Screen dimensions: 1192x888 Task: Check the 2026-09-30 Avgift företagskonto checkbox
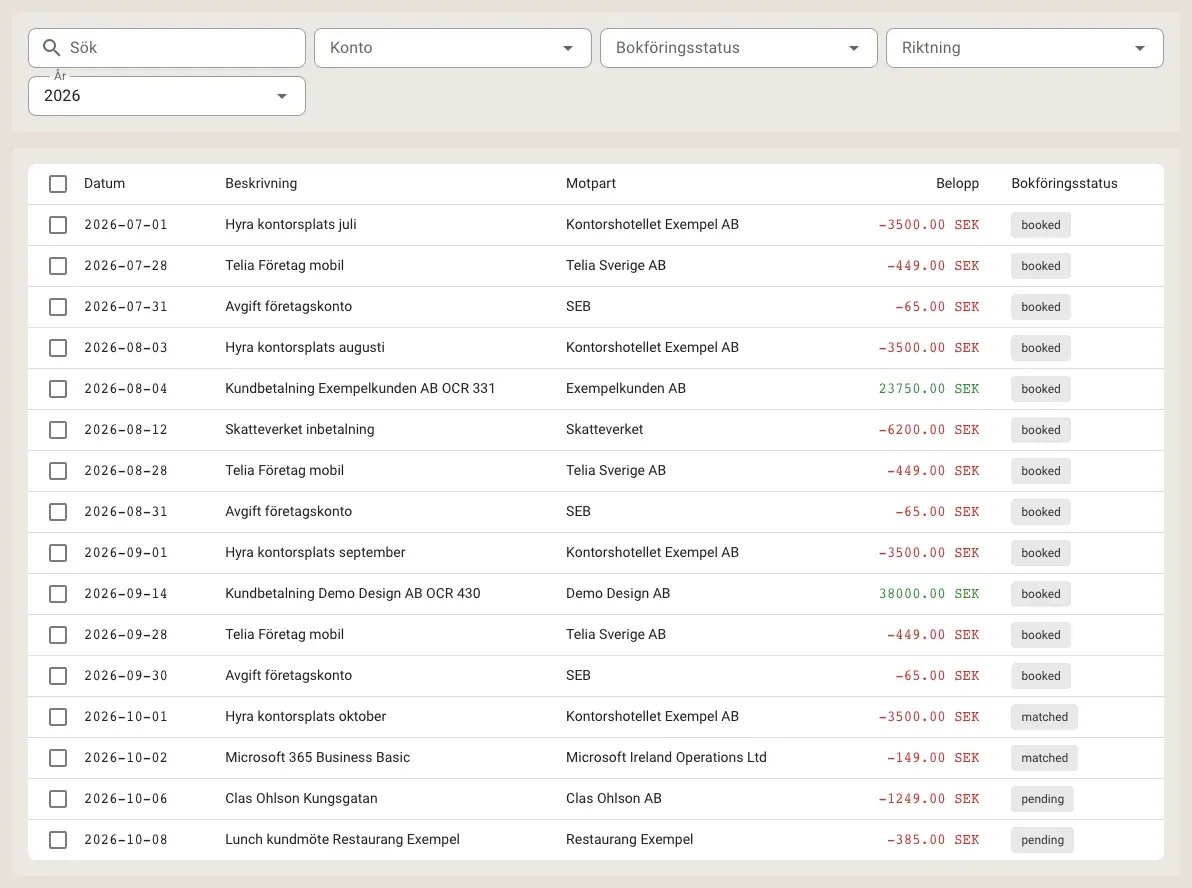(x=58, y=676)
